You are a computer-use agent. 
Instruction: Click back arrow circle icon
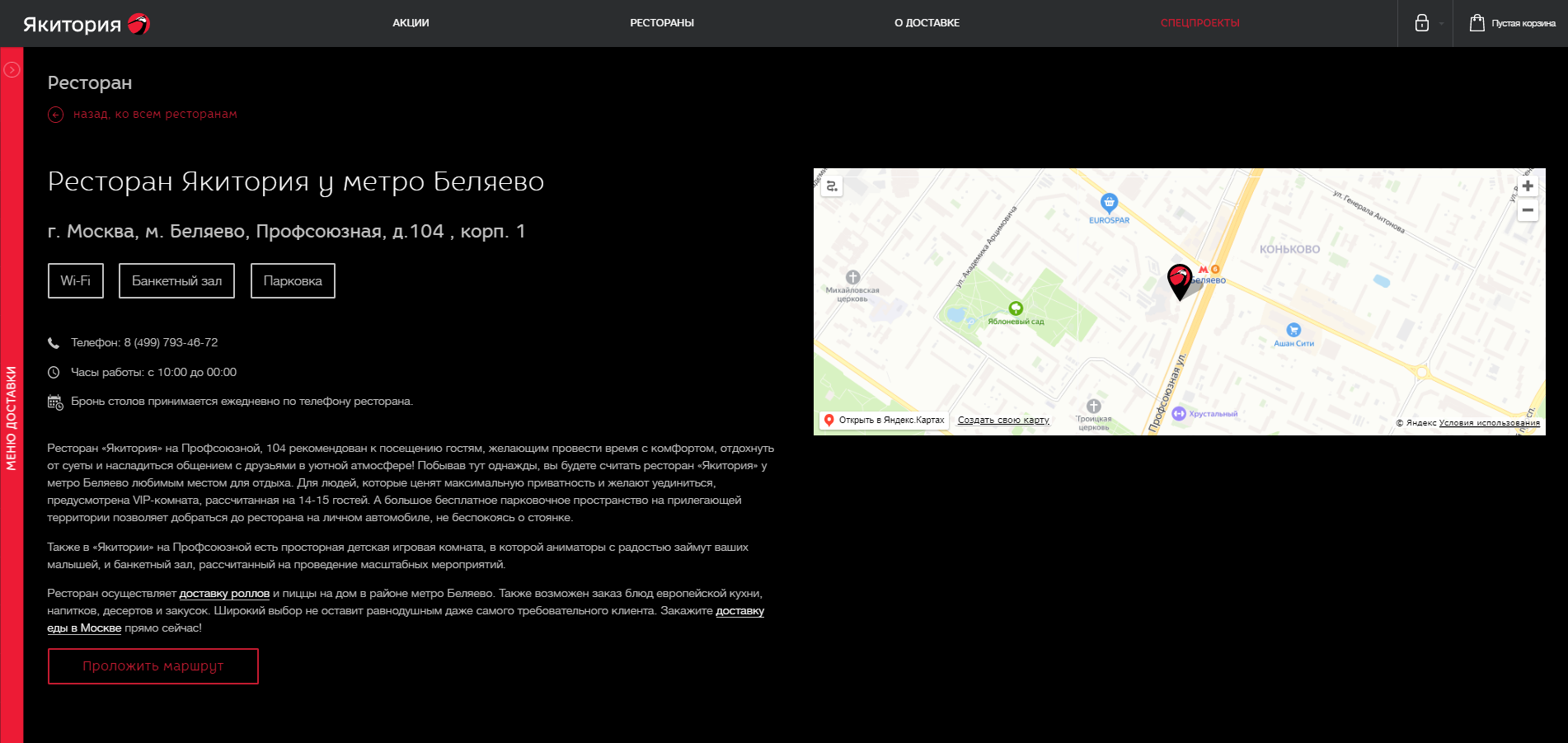point(55,115)
